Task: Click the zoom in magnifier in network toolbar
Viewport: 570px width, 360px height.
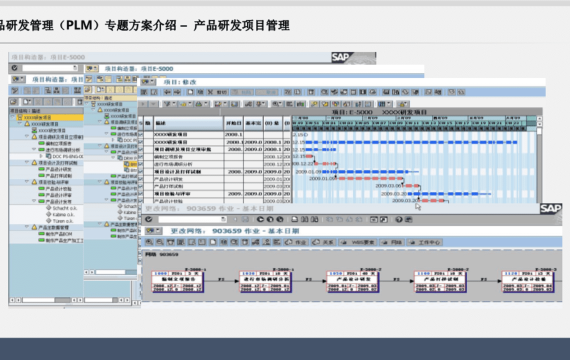Action: point(149,242)
